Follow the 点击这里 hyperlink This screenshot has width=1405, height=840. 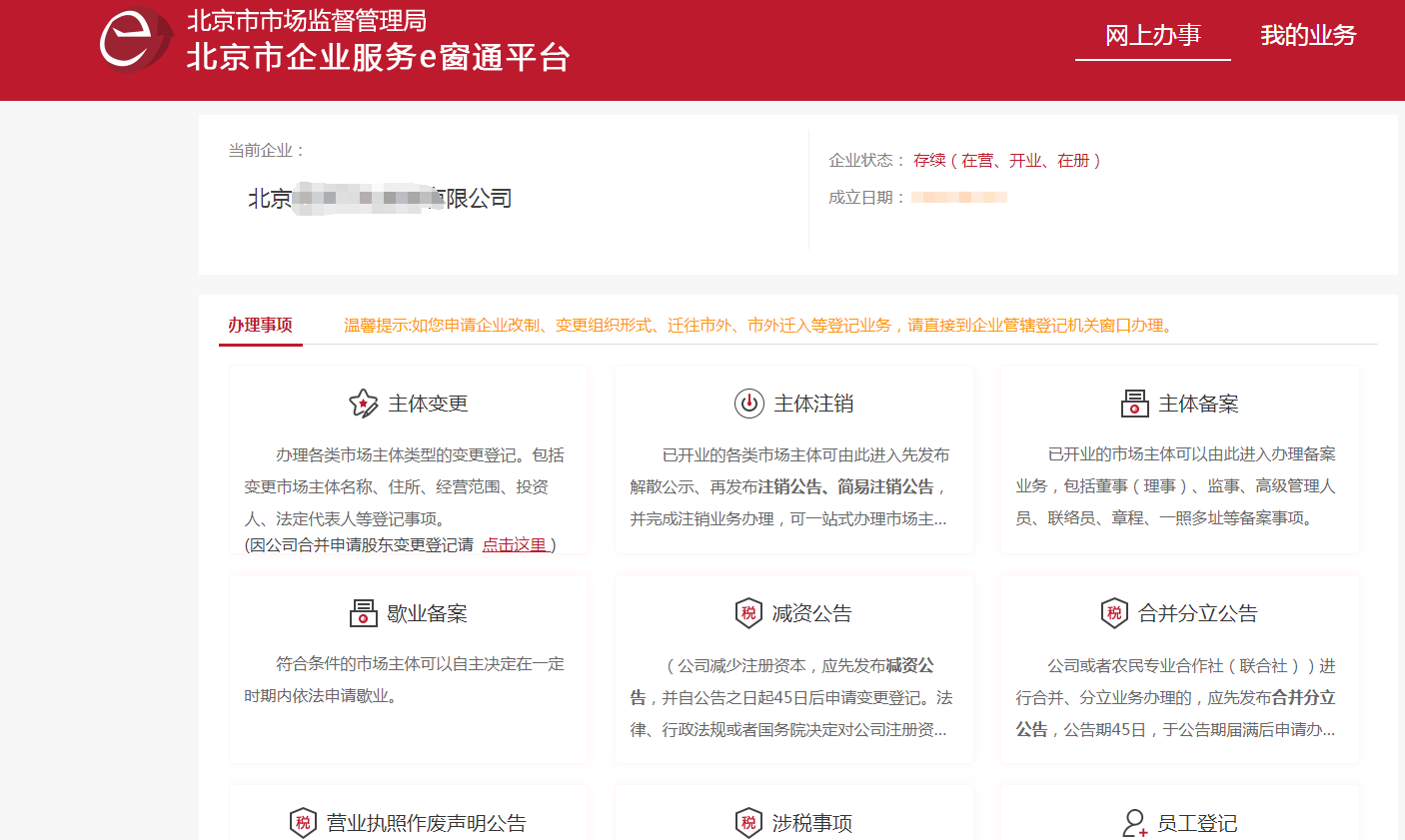tap(515, 545)
